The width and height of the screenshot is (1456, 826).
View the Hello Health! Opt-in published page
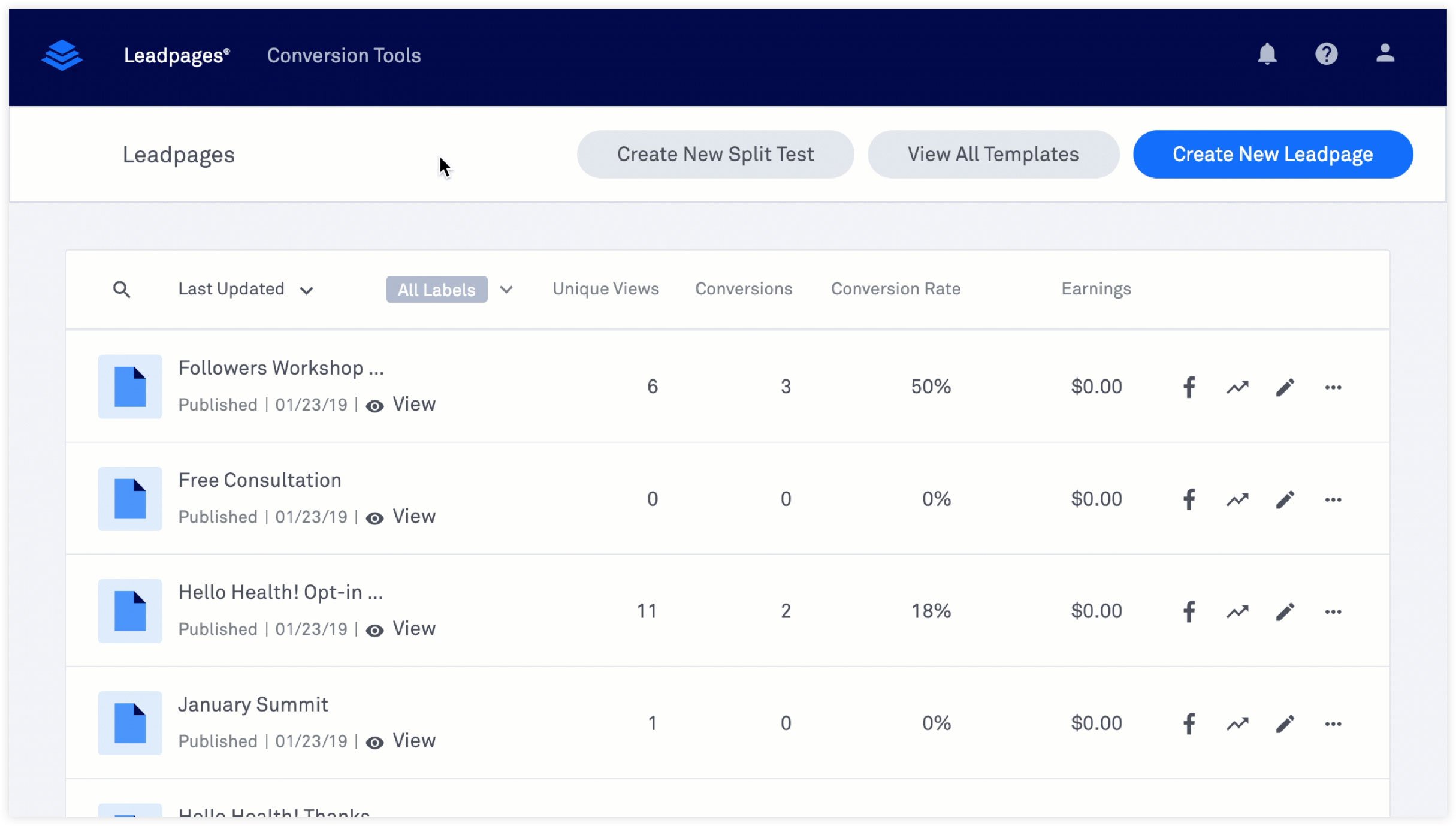coord(401,629)
